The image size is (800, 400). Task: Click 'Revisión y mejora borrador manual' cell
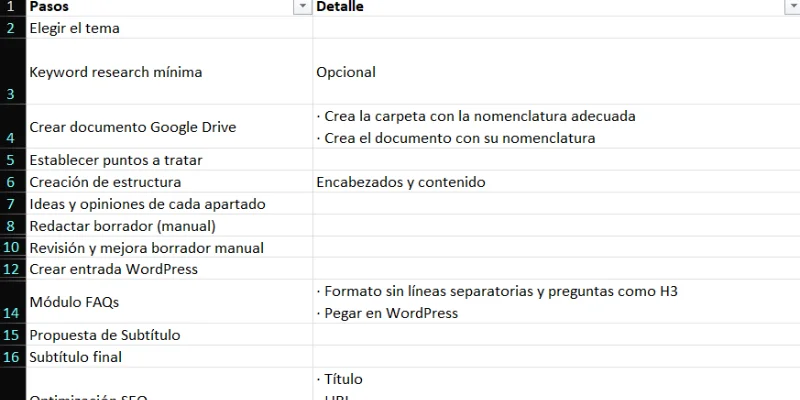(x=169, y=247)
